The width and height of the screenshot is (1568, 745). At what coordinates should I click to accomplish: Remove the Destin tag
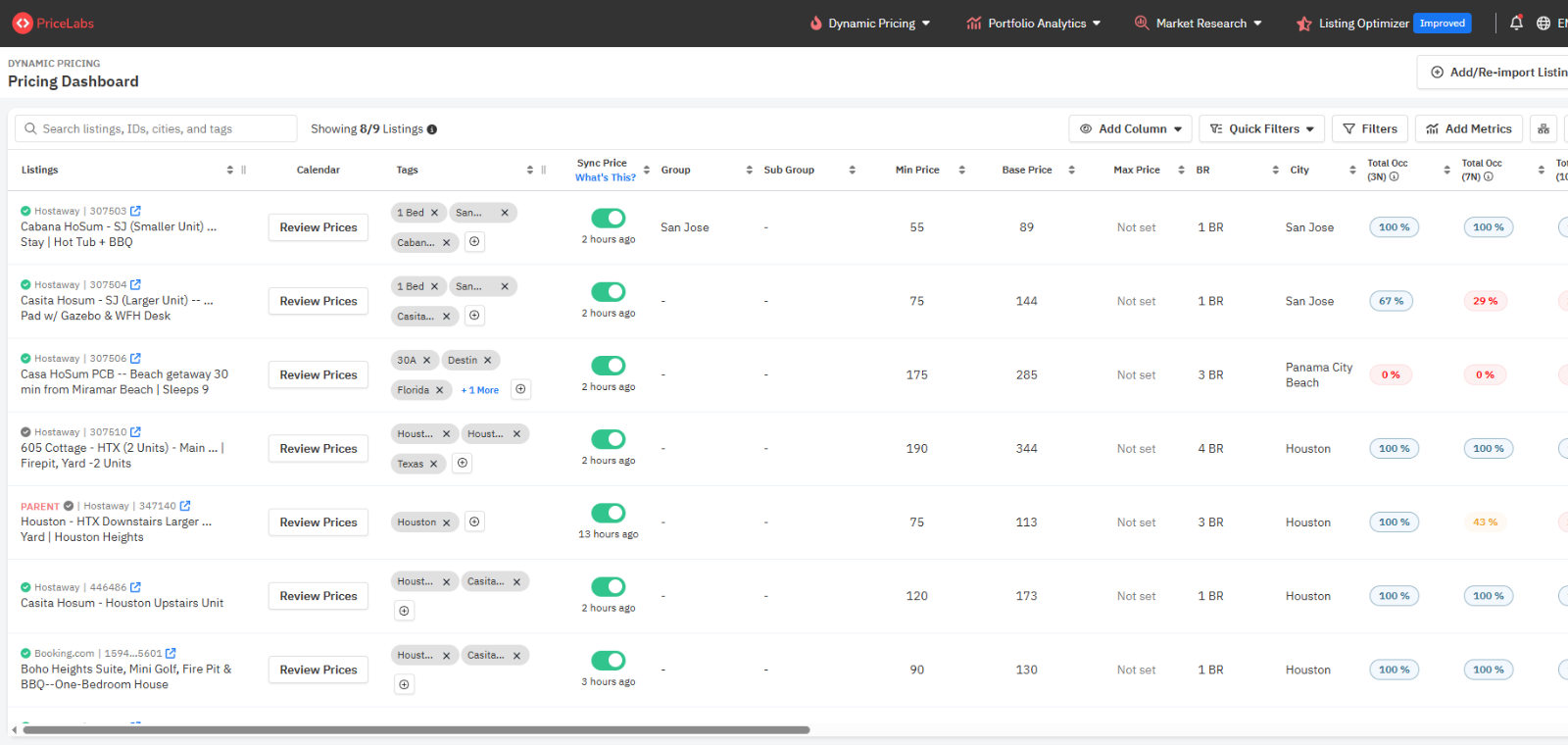(487, 361)
